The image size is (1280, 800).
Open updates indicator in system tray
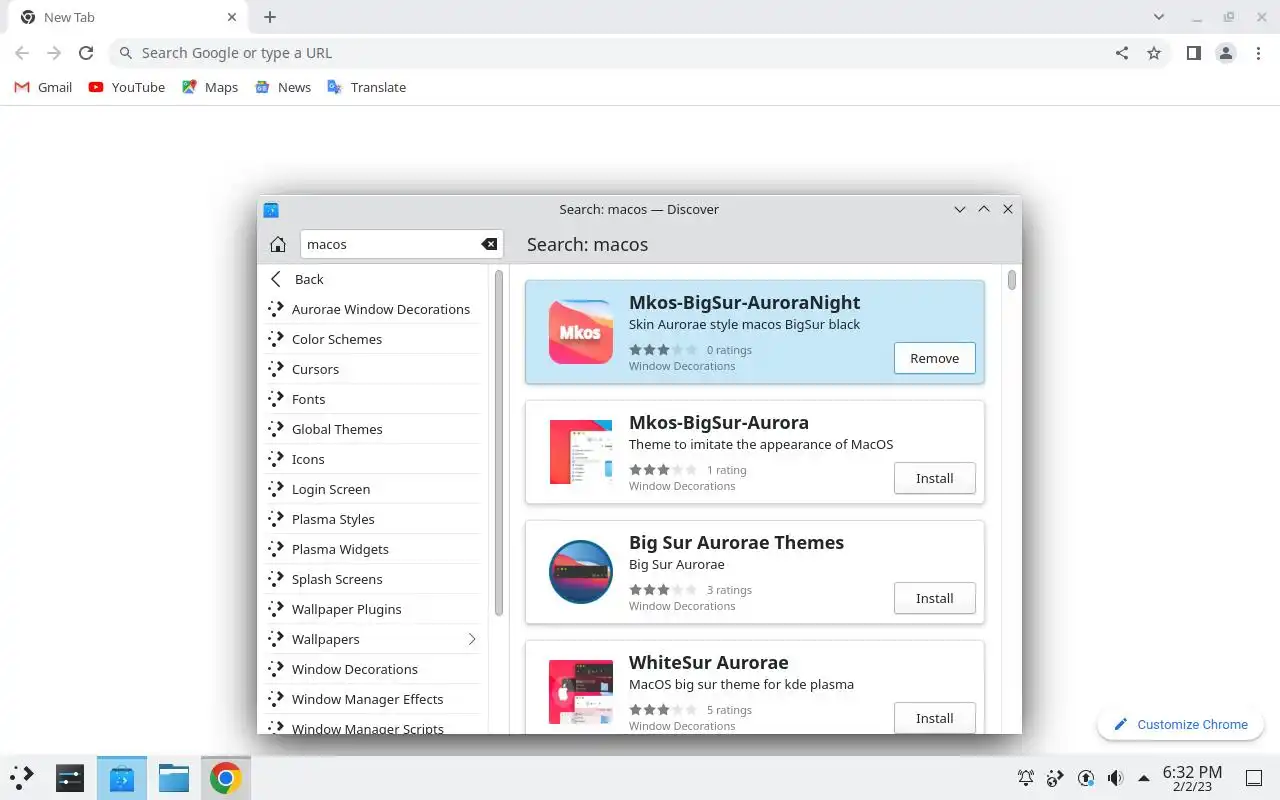tap(1086, 778)
